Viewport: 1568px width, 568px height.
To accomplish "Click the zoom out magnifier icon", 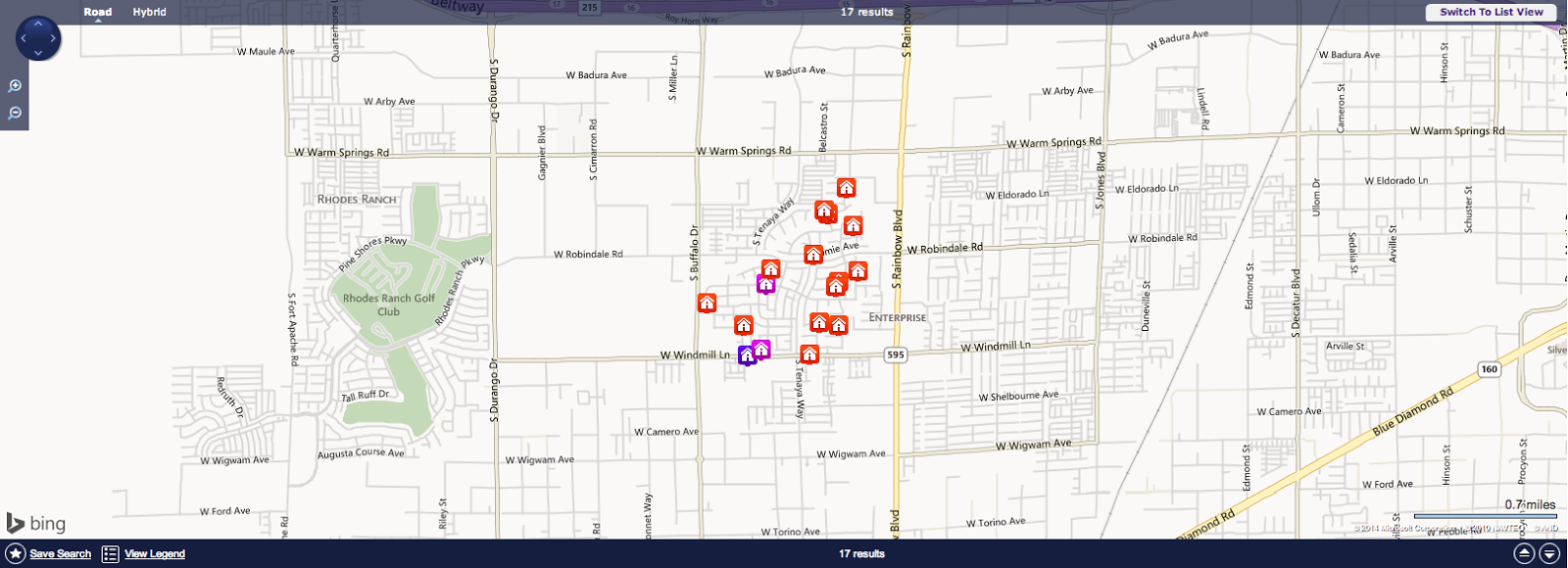I will click(15, 114).
